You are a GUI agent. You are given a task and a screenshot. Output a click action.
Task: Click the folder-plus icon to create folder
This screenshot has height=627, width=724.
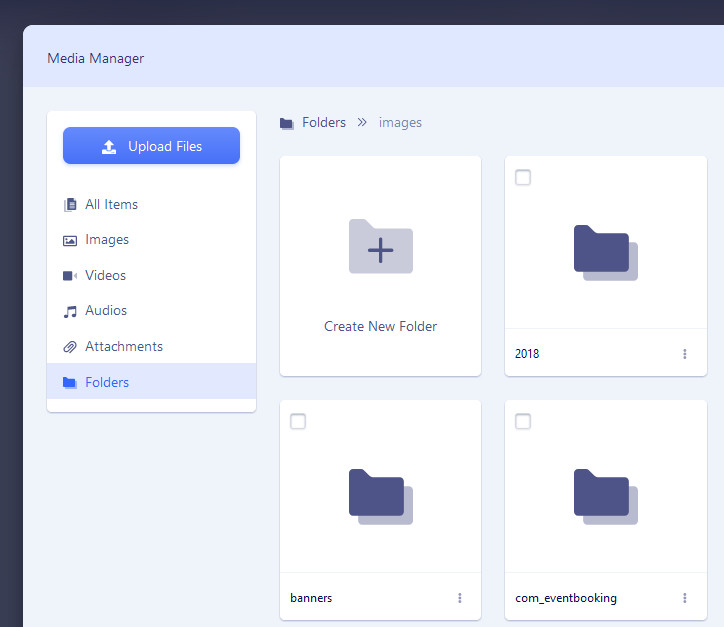(380, 247)
